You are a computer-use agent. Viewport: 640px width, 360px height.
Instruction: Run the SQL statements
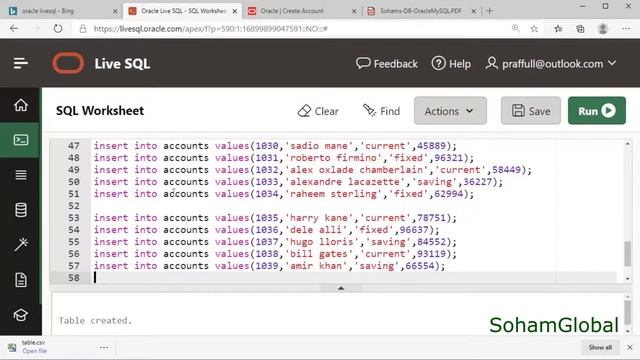click(597, 111)
